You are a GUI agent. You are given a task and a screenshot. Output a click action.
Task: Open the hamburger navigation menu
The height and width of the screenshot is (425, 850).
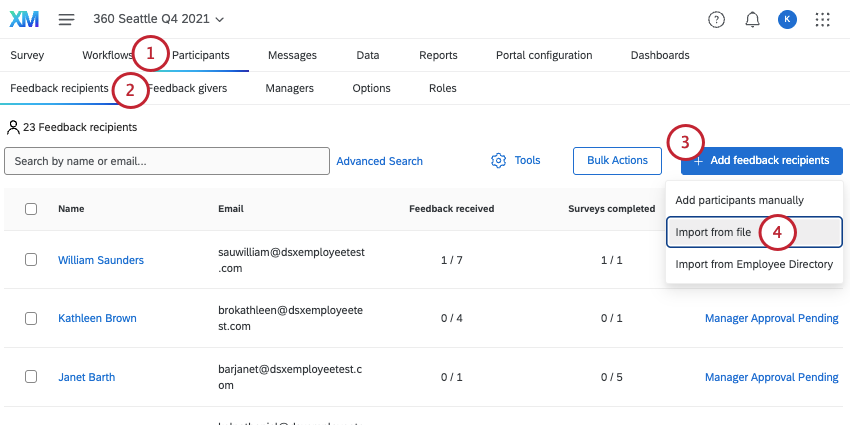(x=67, y=20)
